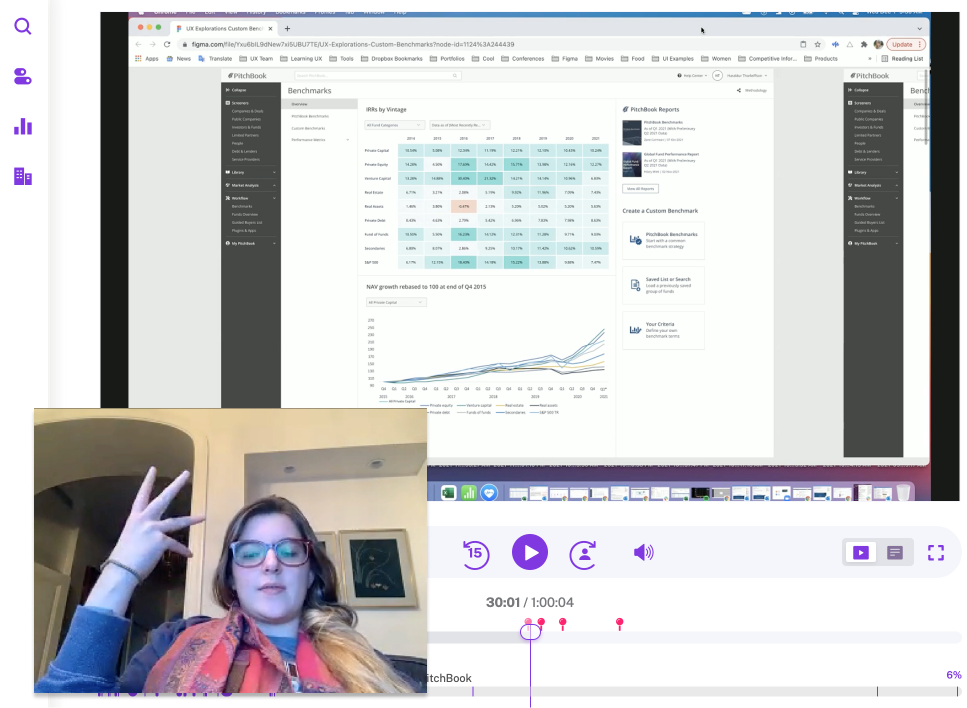967x708 pixels.
Task: Open the Figma bookmarks folder
Action: point(564,59)
